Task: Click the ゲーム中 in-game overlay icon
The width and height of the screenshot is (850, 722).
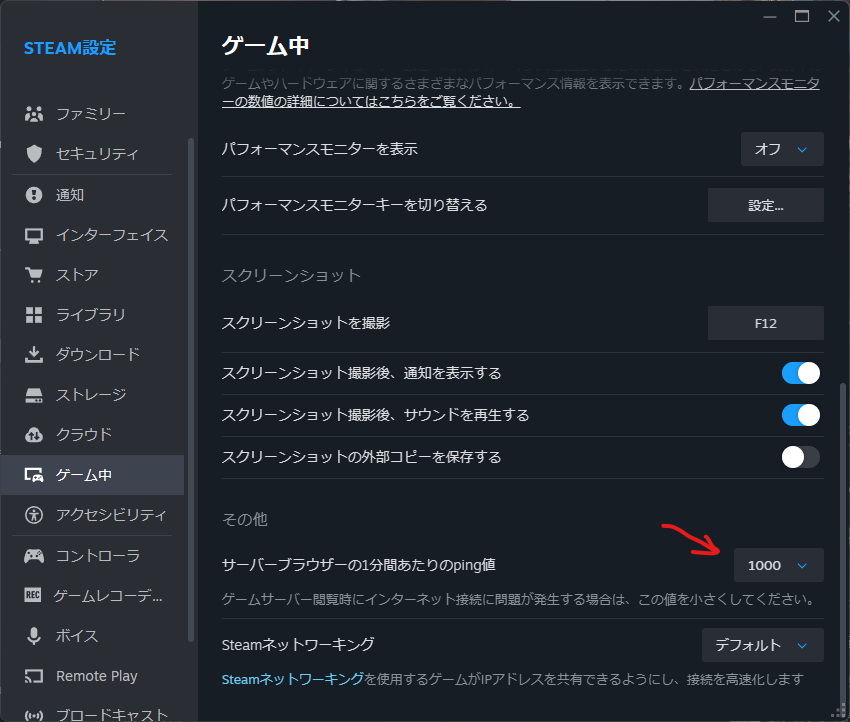Action: 34,475
